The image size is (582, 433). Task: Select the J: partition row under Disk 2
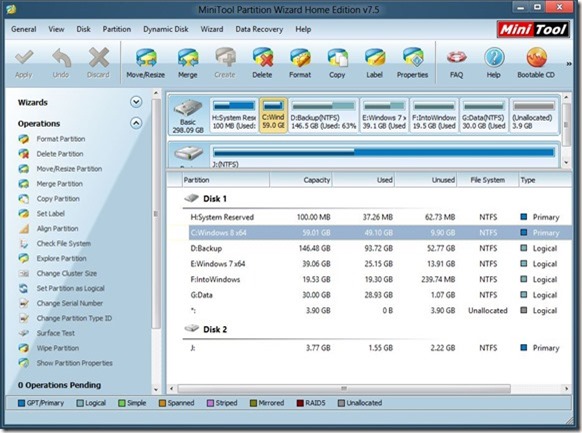[x=380, y=348]
